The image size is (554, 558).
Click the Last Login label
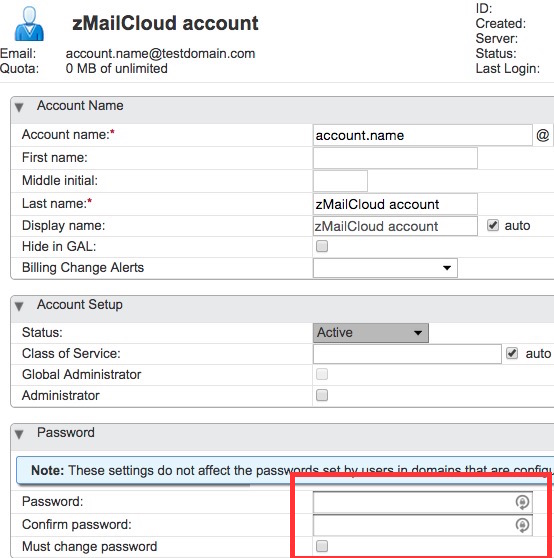coord(508,68)
